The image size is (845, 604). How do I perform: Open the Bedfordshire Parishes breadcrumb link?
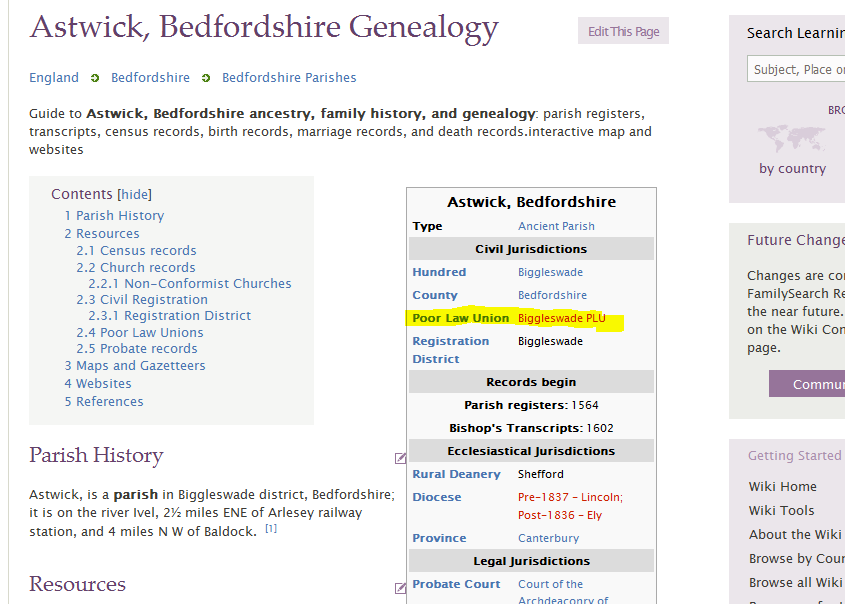pos(289,78)
